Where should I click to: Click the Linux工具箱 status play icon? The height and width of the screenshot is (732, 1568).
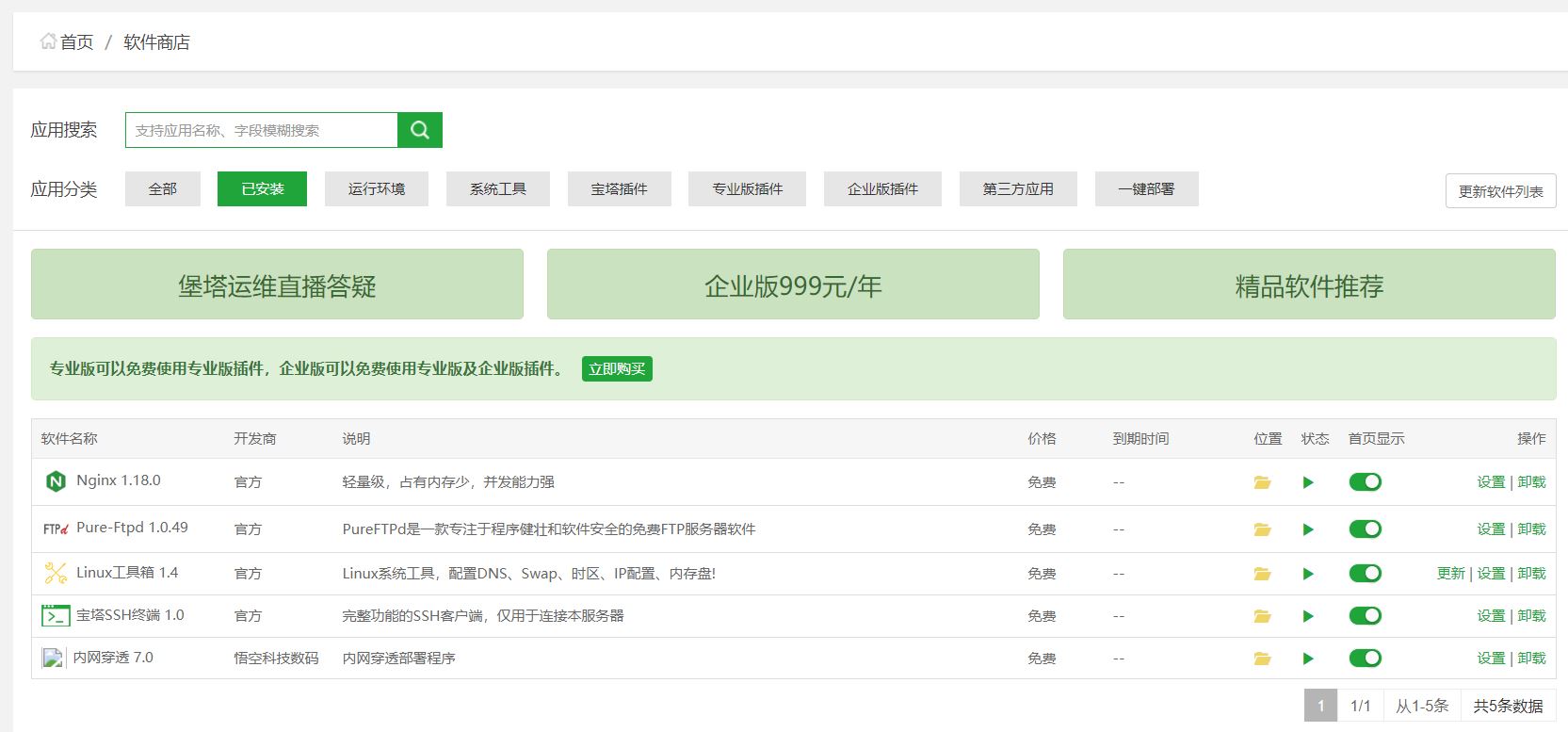click(x=1308, y=574)
